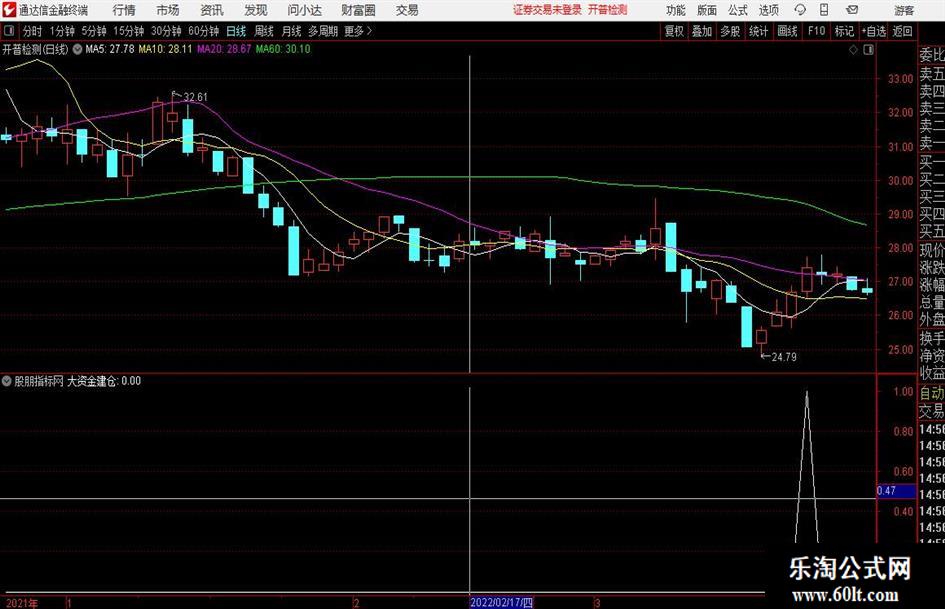Click the MA5: 27.78 indicator value
945x609 pixels.
pyautogui.click(x=110, y=49)
